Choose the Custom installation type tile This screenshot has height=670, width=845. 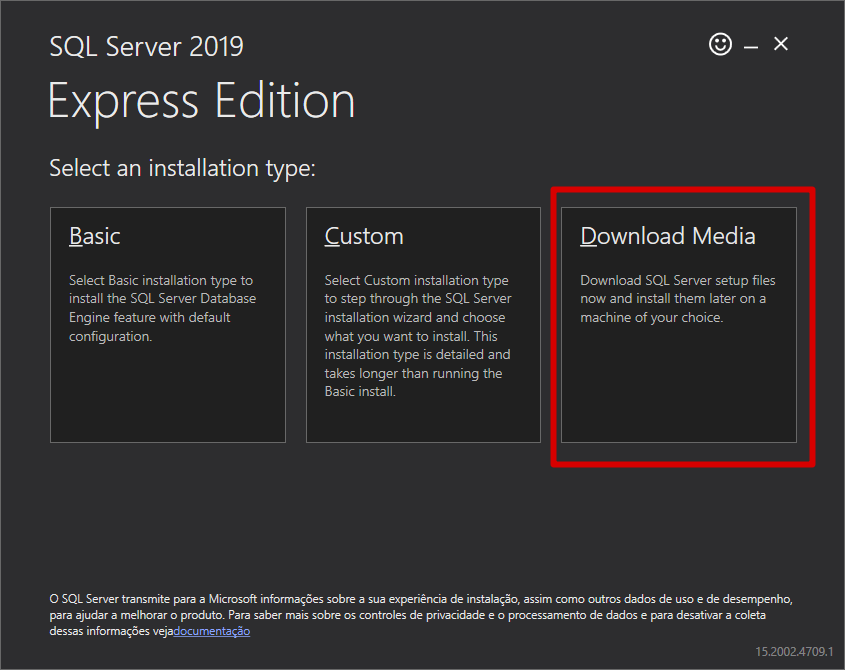pos(423,324)
